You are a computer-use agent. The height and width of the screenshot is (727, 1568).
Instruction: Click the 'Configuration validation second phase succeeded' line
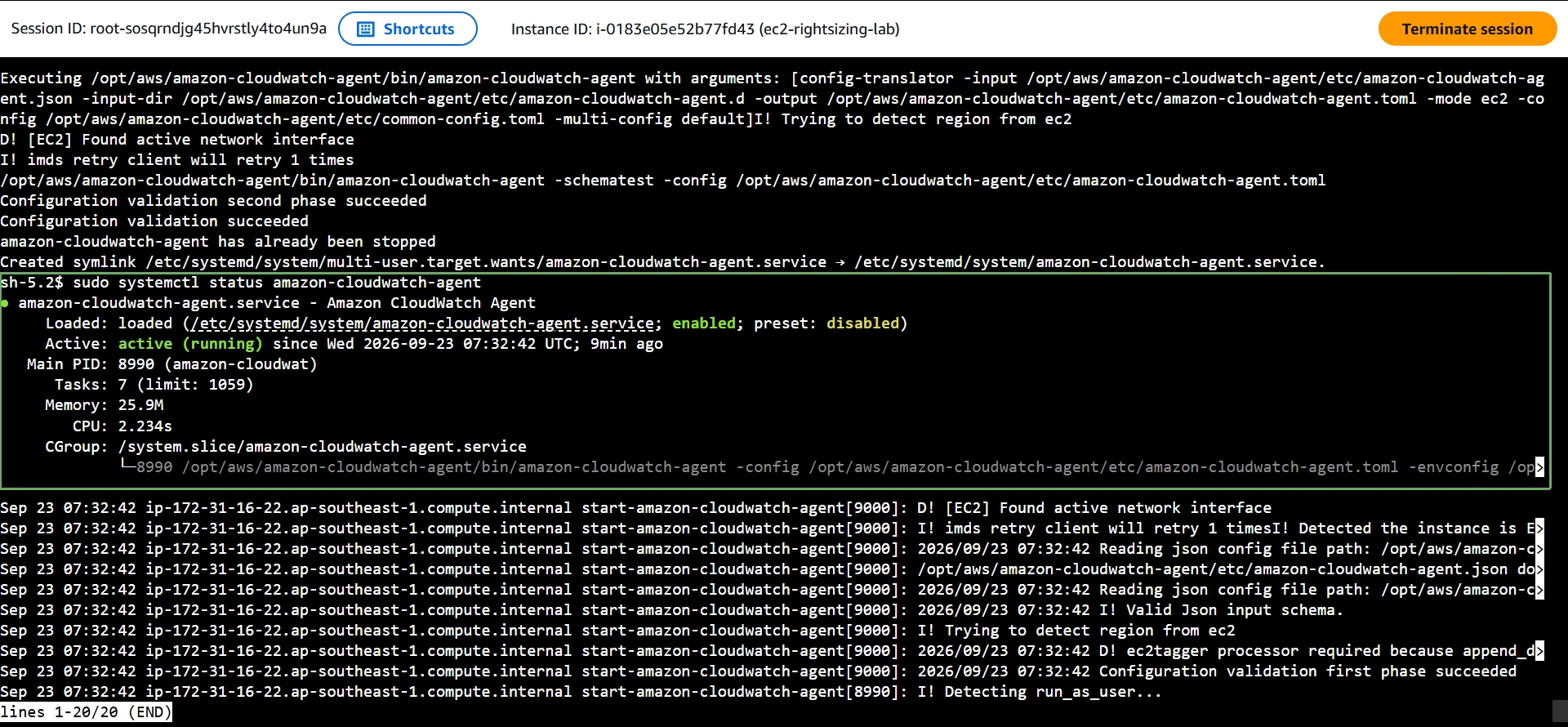click(213, 201)
